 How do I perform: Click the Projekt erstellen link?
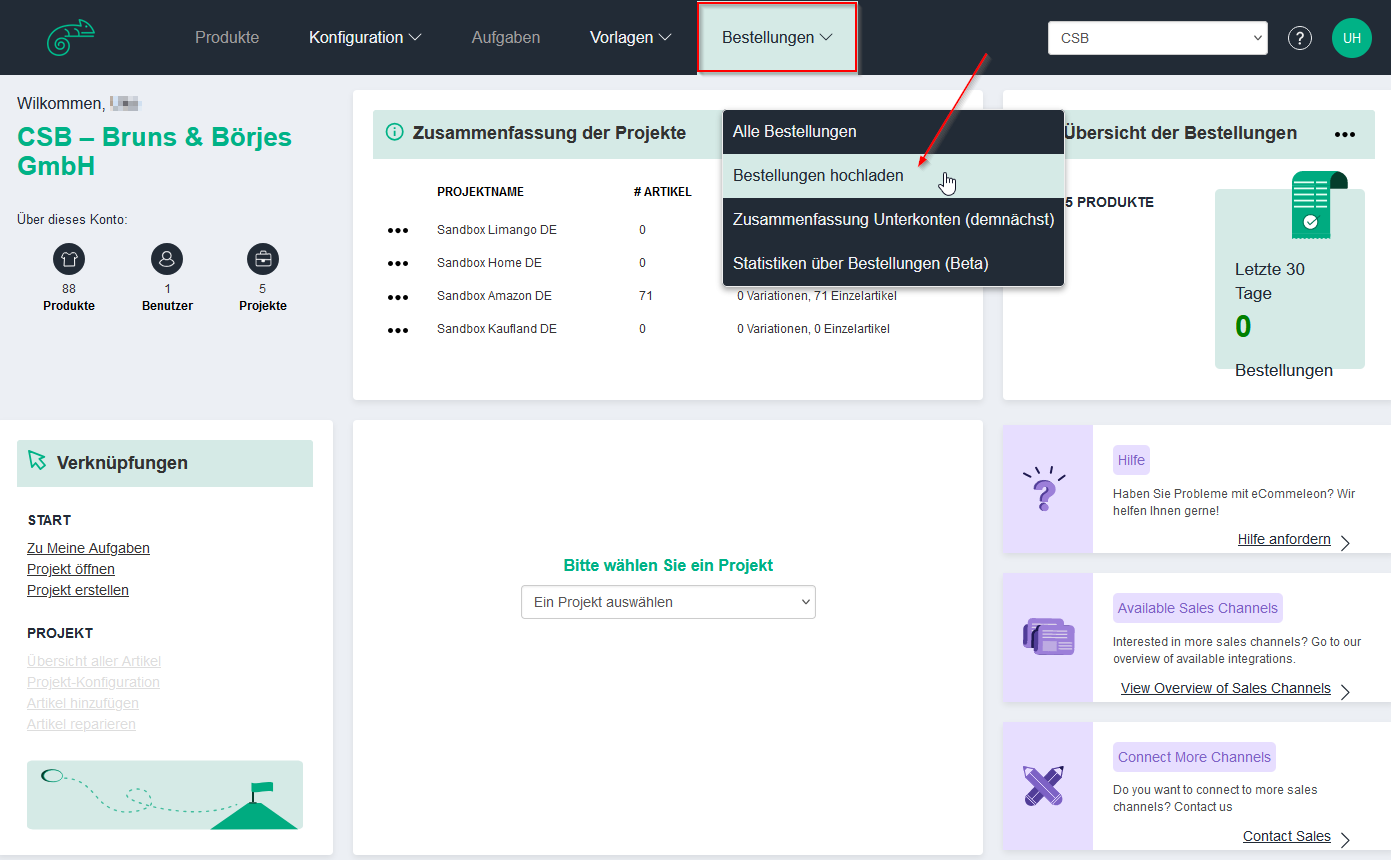pyautogui.click(x=78, y=590)
